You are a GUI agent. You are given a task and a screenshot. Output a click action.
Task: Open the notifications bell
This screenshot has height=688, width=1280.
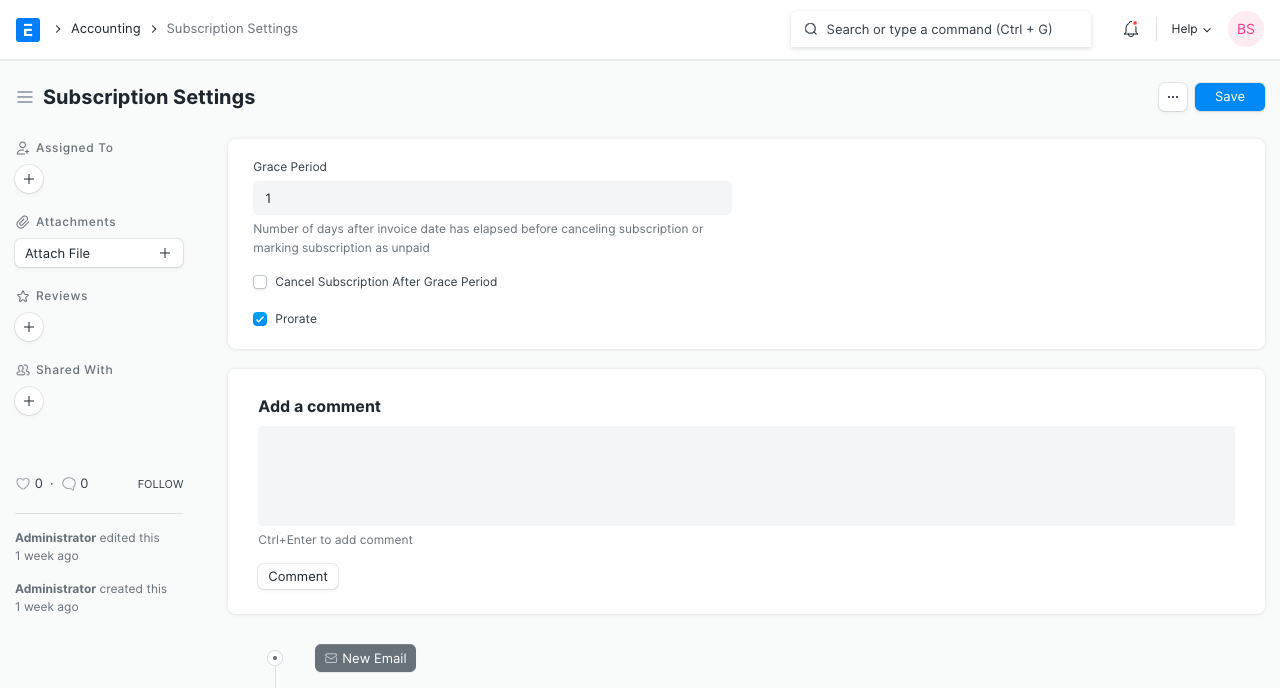click(1130, 29)
